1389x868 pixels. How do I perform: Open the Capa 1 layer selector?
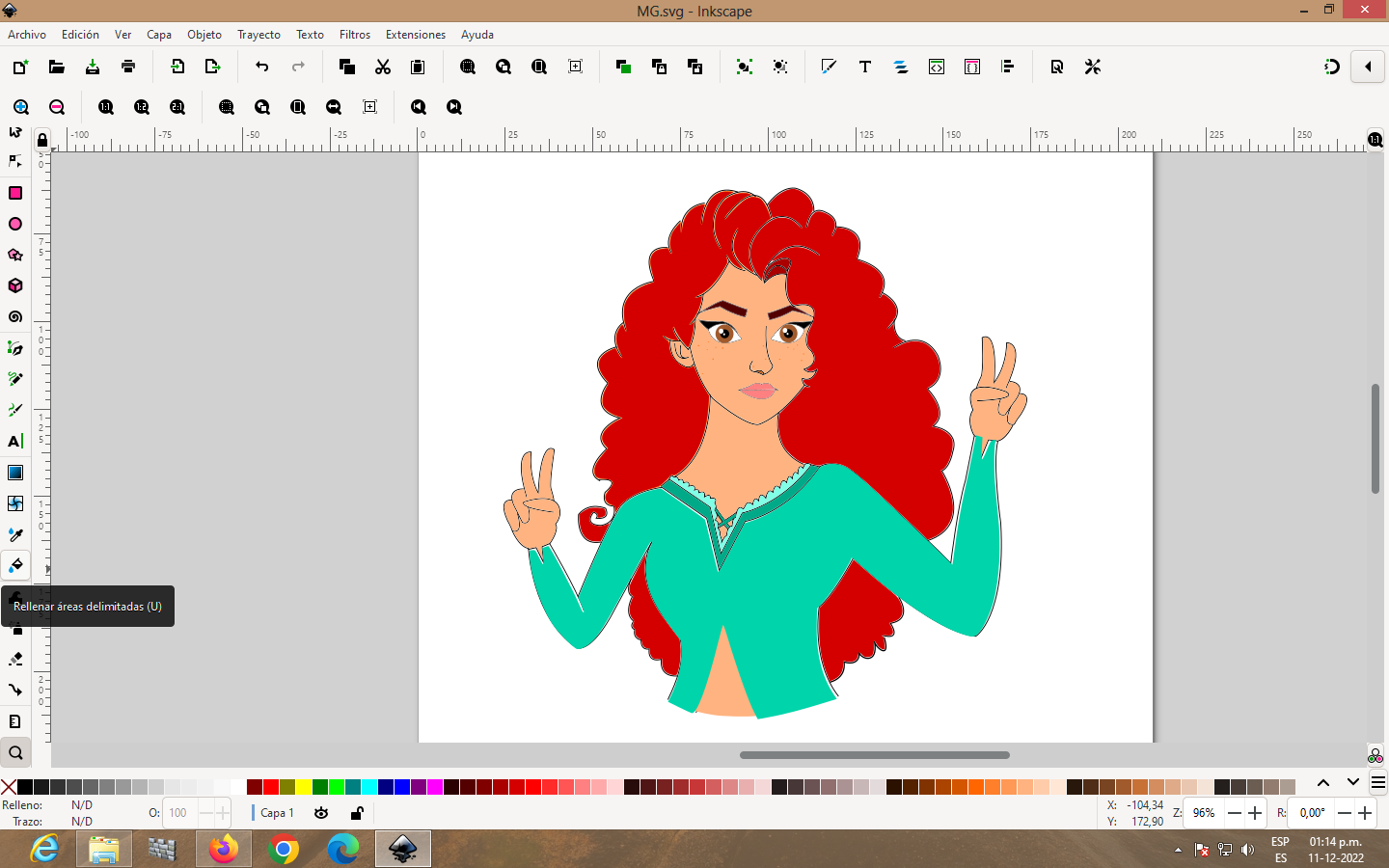275,813
